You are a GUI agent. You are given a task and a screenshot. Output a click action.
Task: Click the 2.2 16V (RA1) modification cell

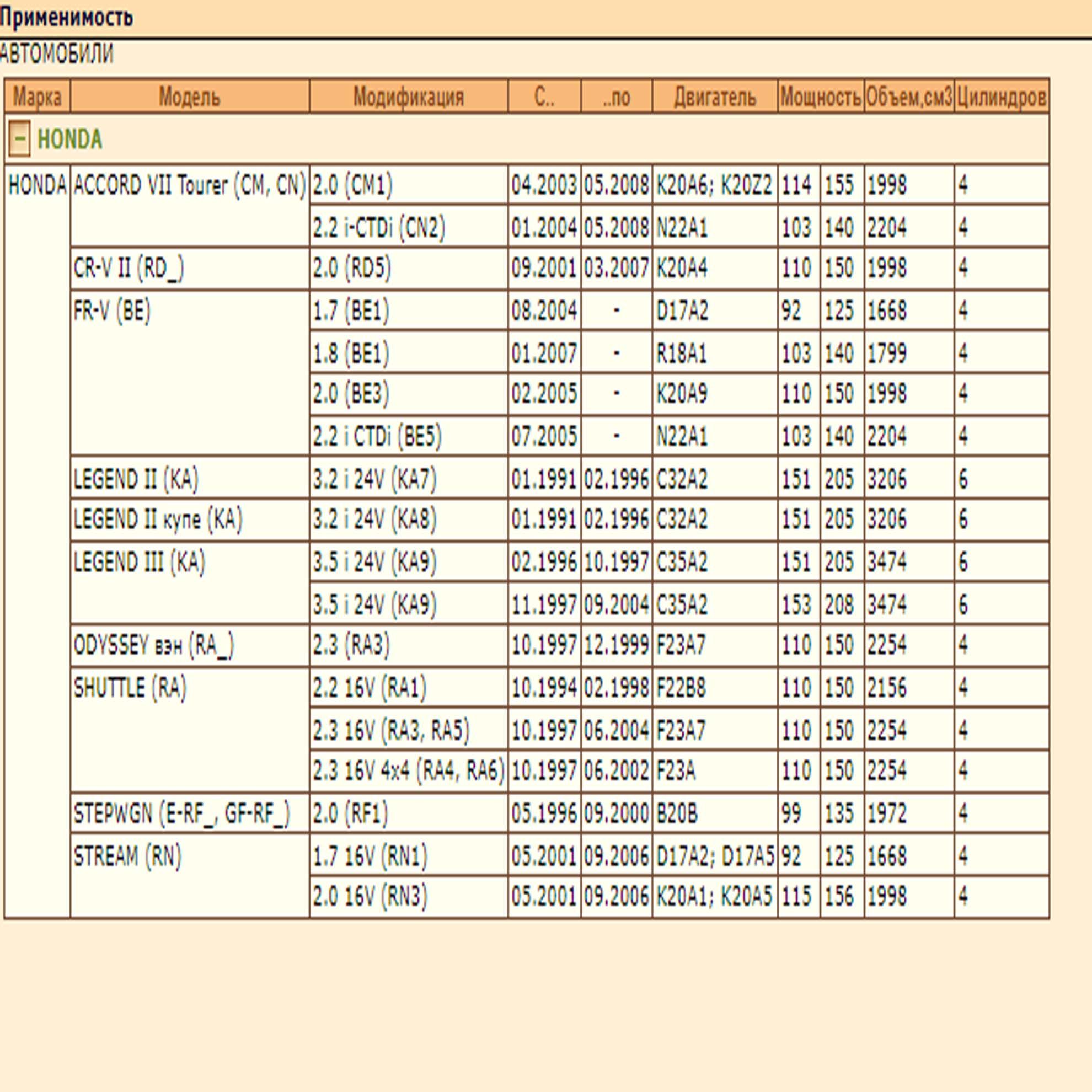(409, 686)
